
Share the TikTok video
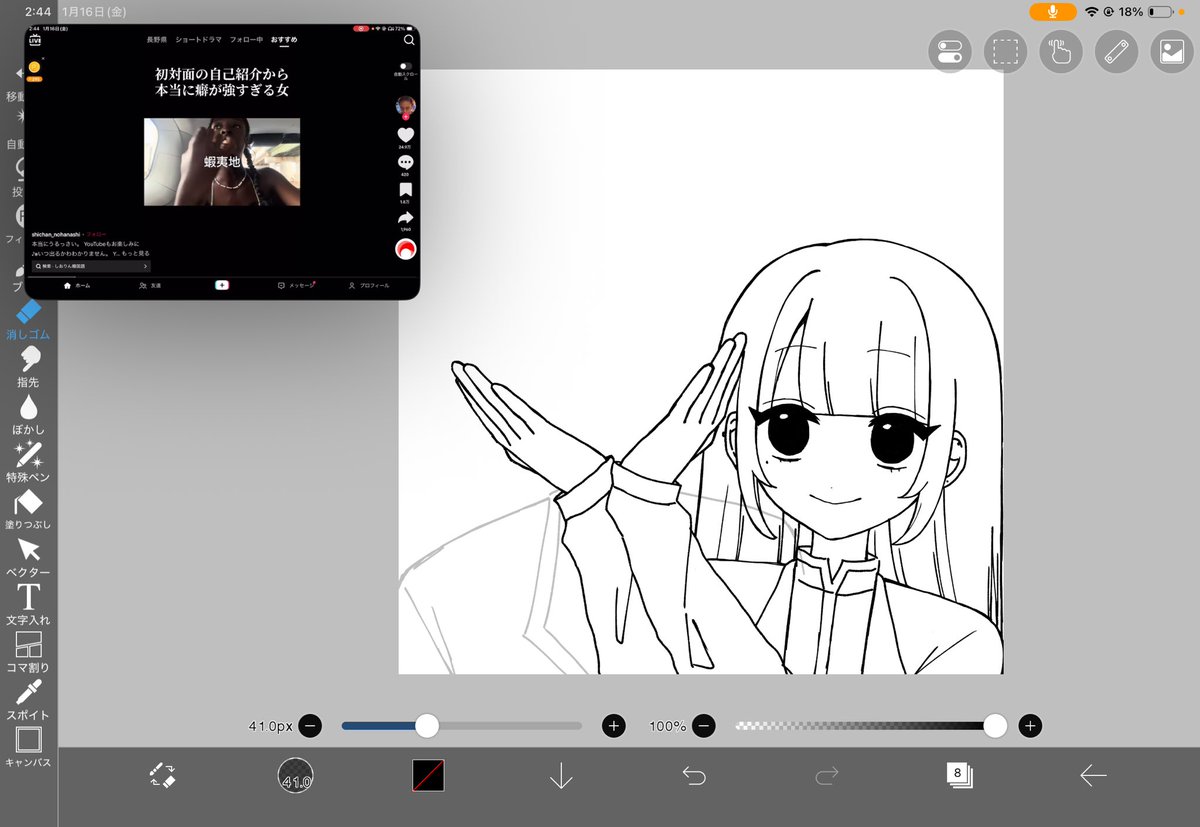(x=406, y=218)
